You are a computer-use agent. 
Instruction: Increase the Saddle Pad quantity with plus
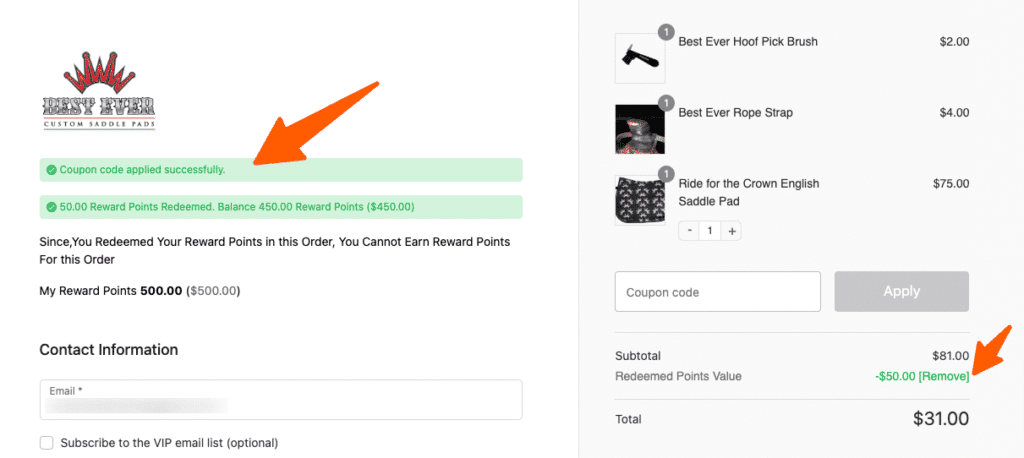tap(732, 231)
